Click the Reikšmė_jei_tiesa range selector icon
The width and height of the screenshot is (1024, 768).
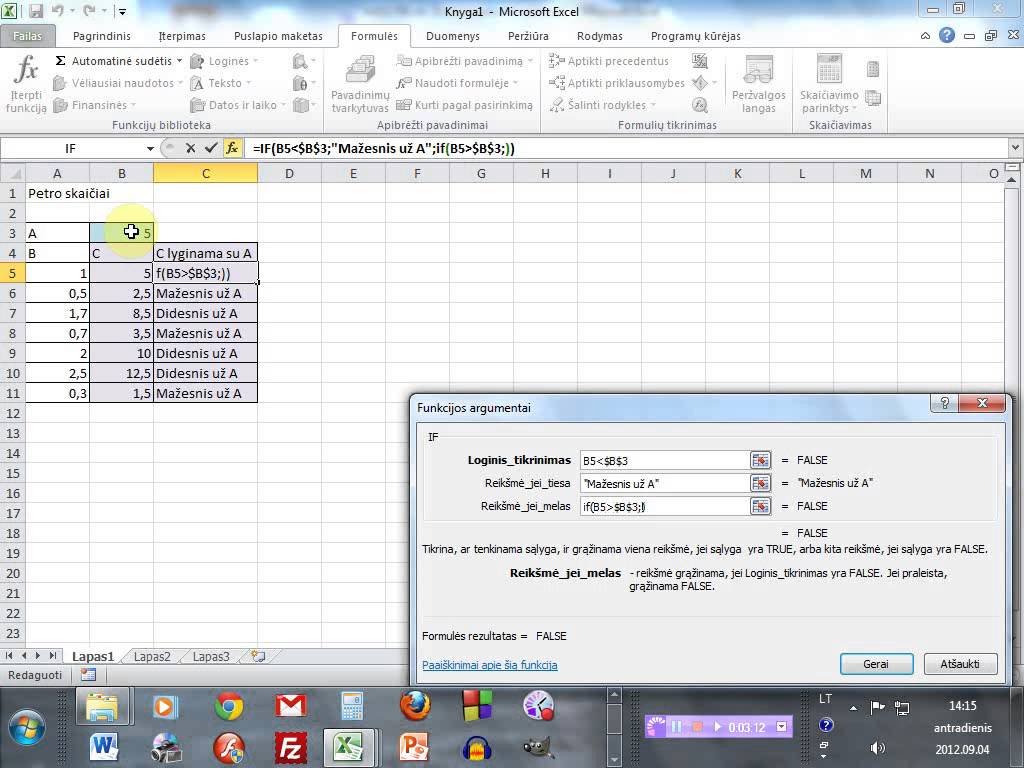760,483
